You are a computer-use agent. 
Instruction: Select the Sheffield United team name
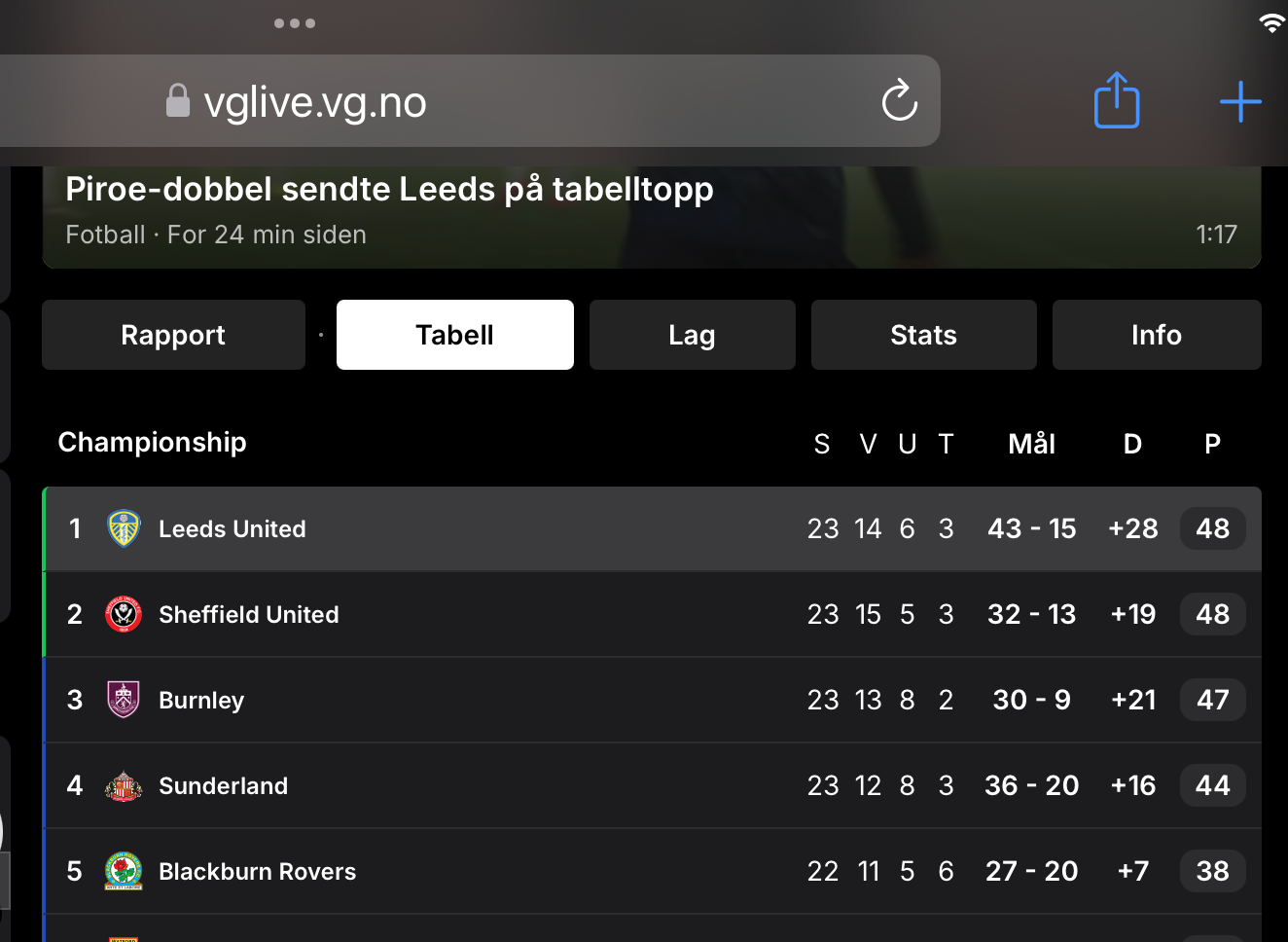[x=249, y=614]
